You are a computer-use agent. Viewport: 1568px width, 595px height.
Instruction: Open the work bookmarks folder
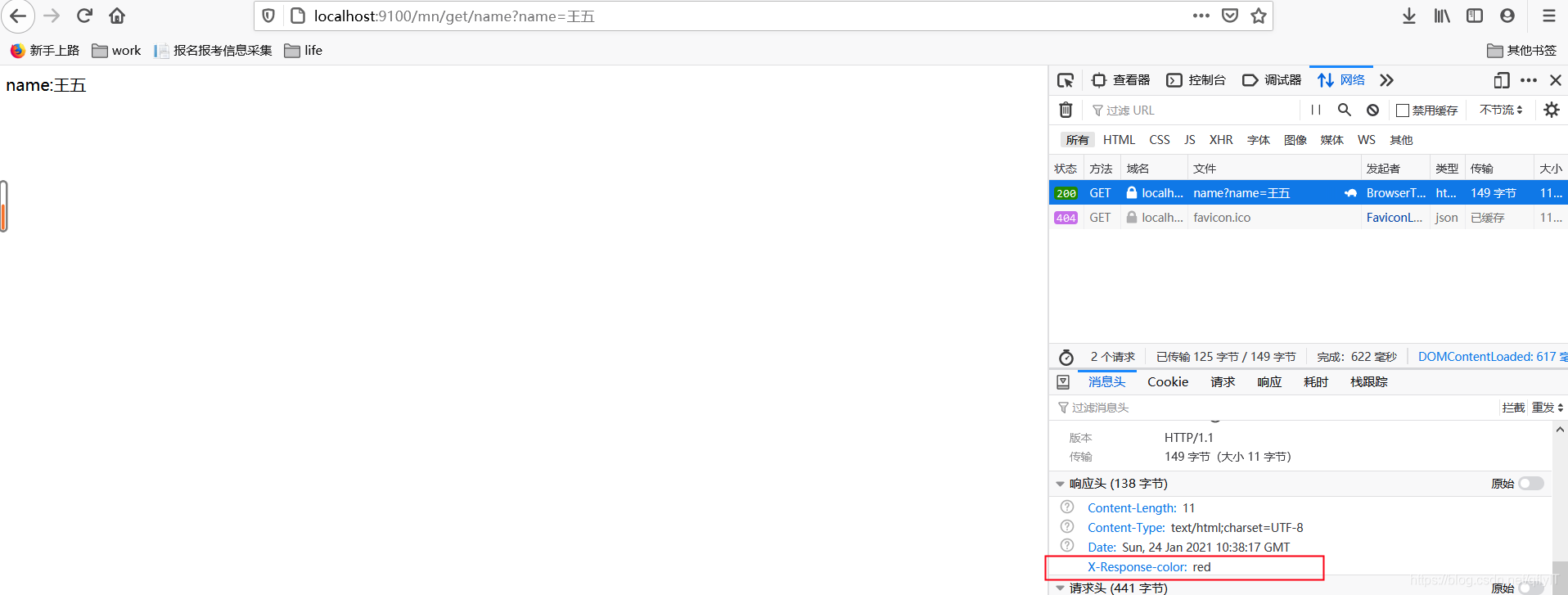116,51
